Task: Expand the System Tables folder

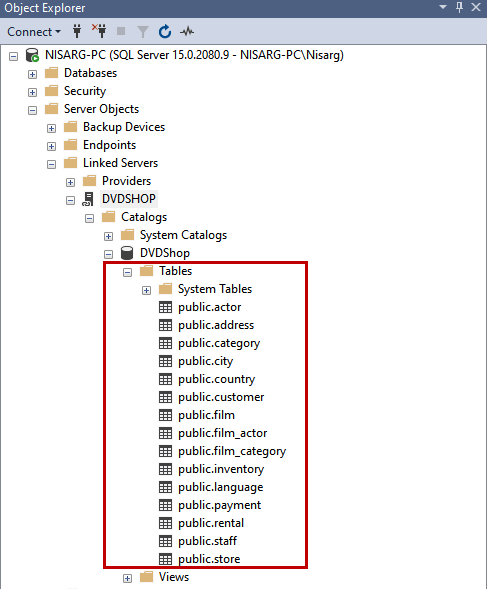Action: 147,290
